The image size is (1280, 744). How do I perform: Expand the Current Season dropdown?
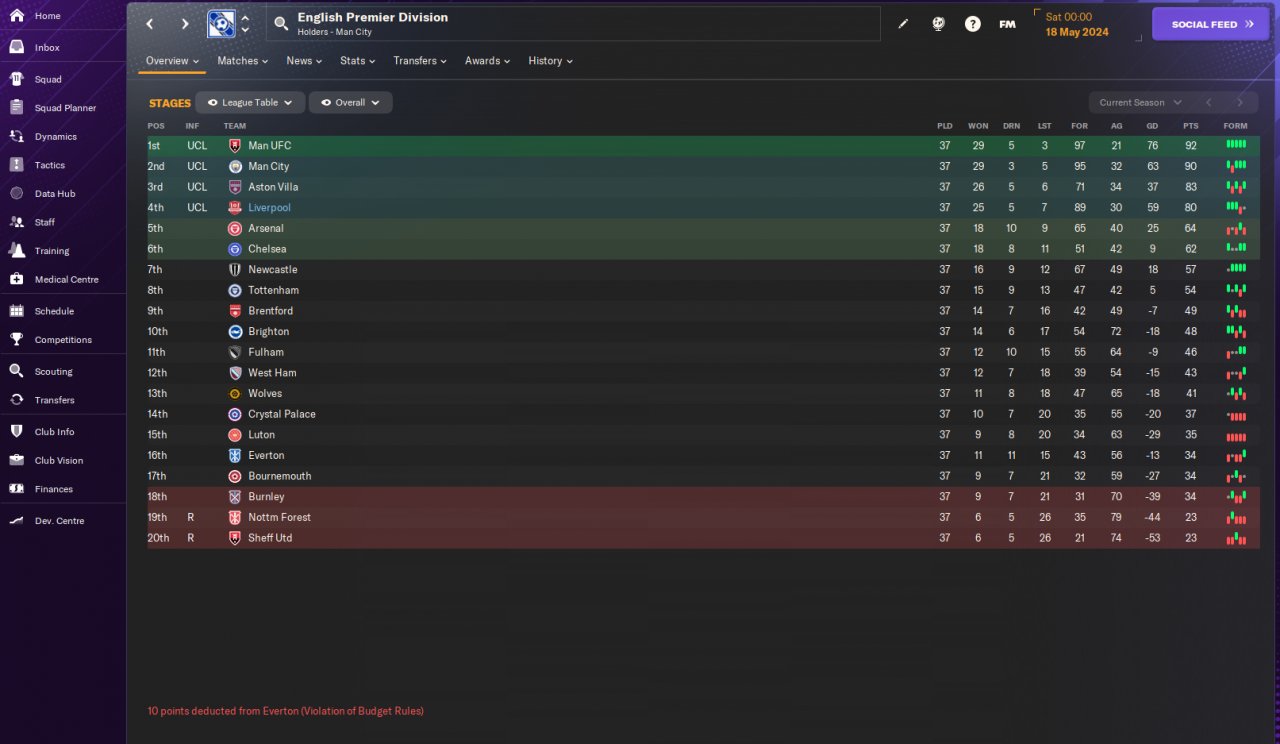tap(1140, 102)
